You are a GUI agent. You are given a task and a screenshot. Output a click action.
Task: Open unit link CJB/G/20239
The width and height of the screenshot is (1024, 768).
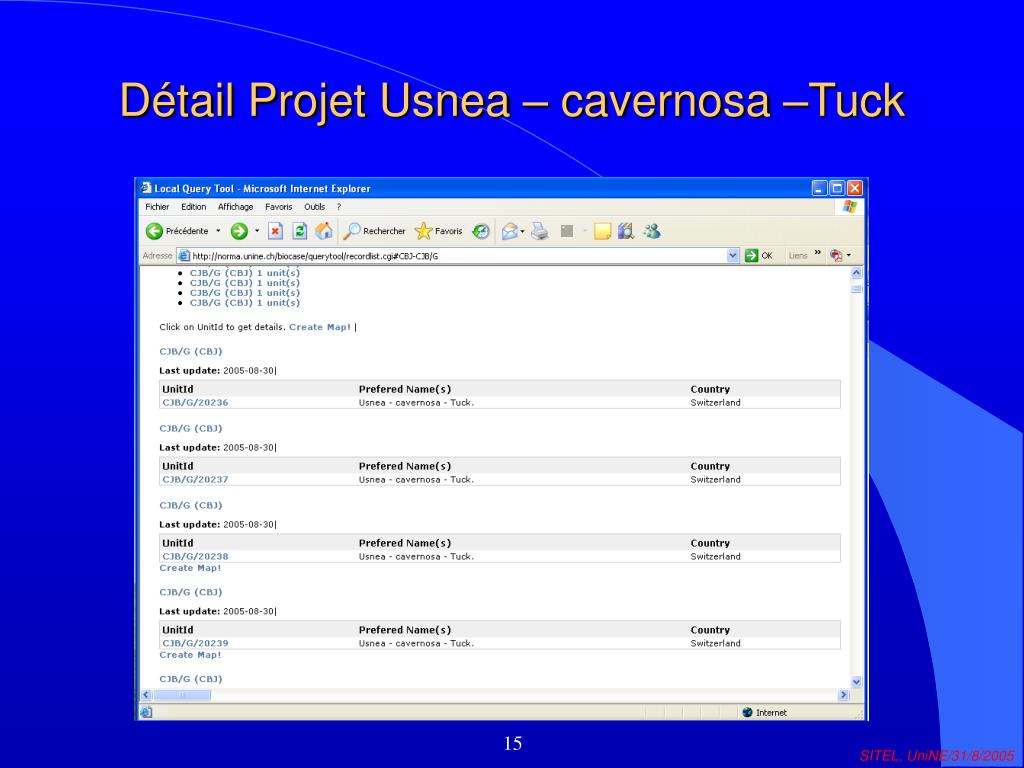(195, 644)
